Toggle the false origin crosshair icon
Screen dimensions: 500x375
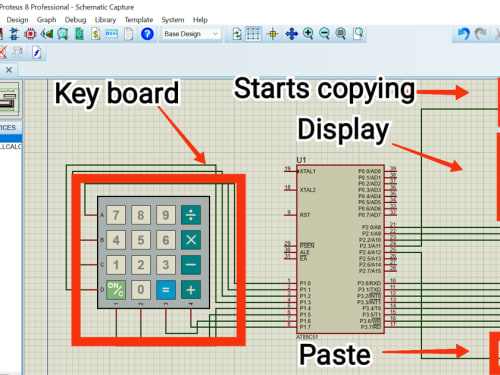point(273,34)
